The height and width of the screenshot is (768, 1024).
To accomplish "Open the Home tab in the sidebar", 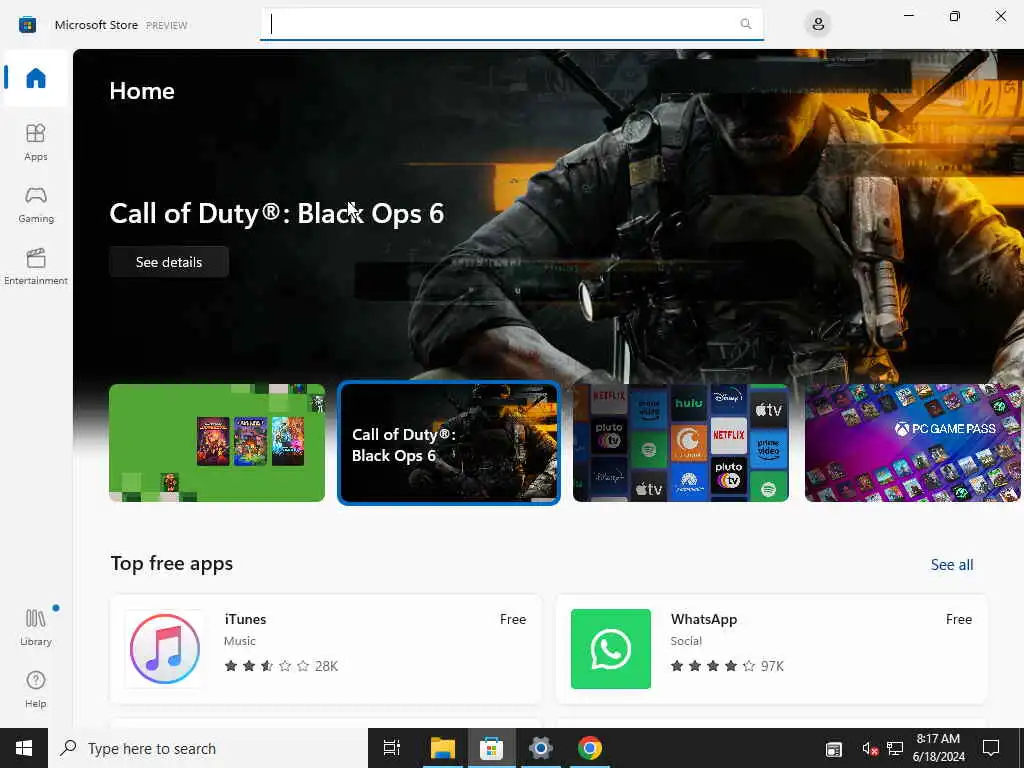I will coord(36,78).
